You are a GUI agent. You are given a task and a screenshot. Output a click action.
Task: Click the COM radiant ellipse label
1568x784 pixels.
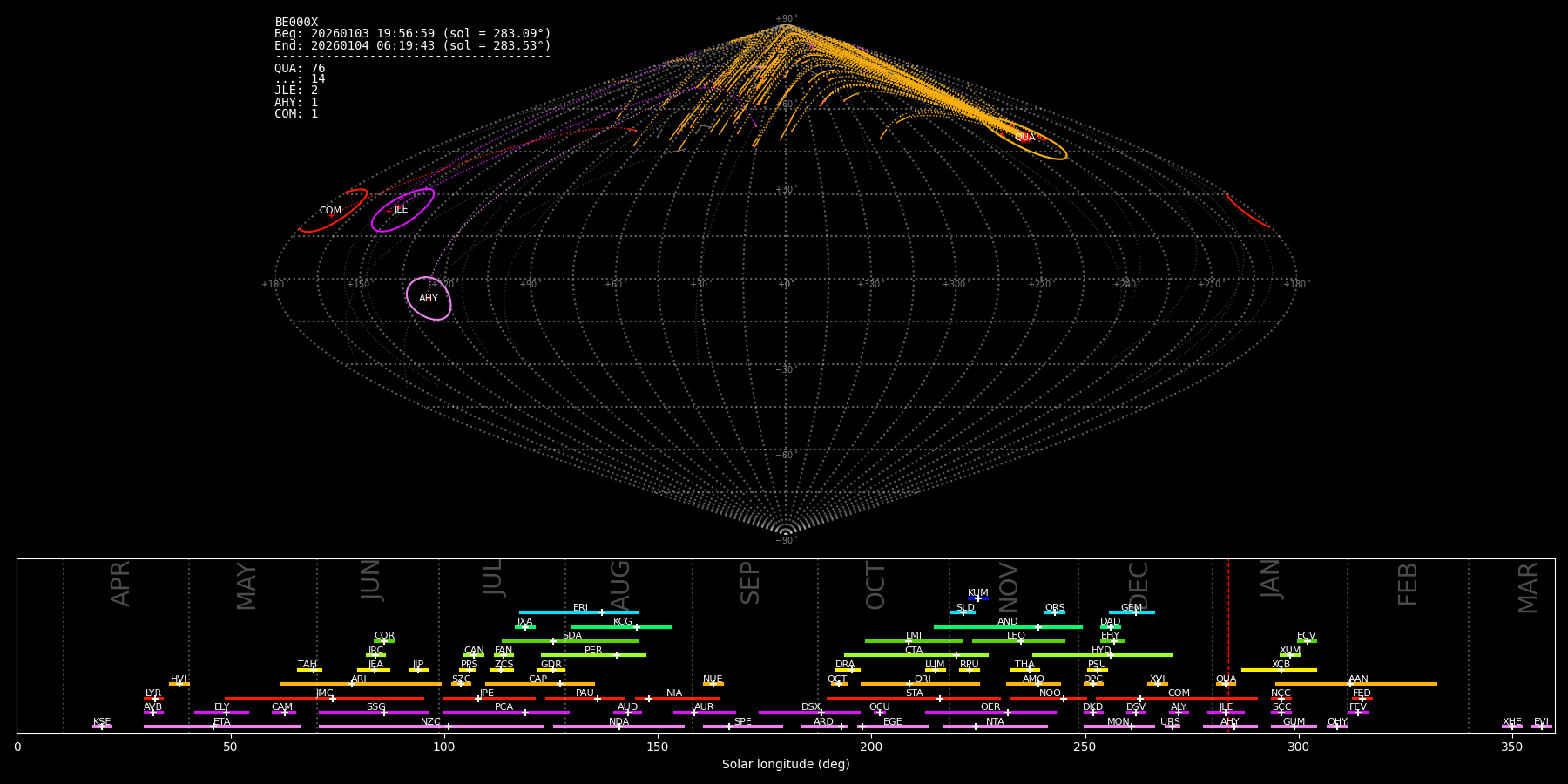pos(330,211)
